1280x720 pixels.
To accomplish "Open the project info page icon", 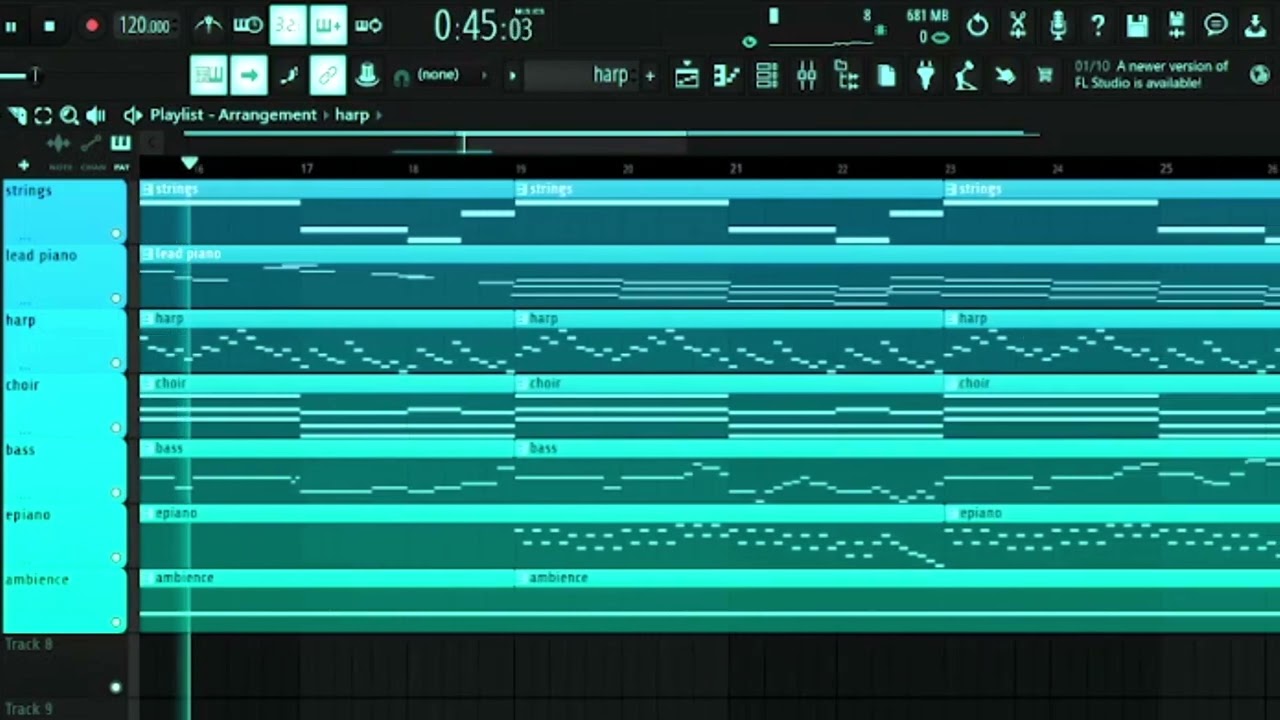I will click(886, 75).
